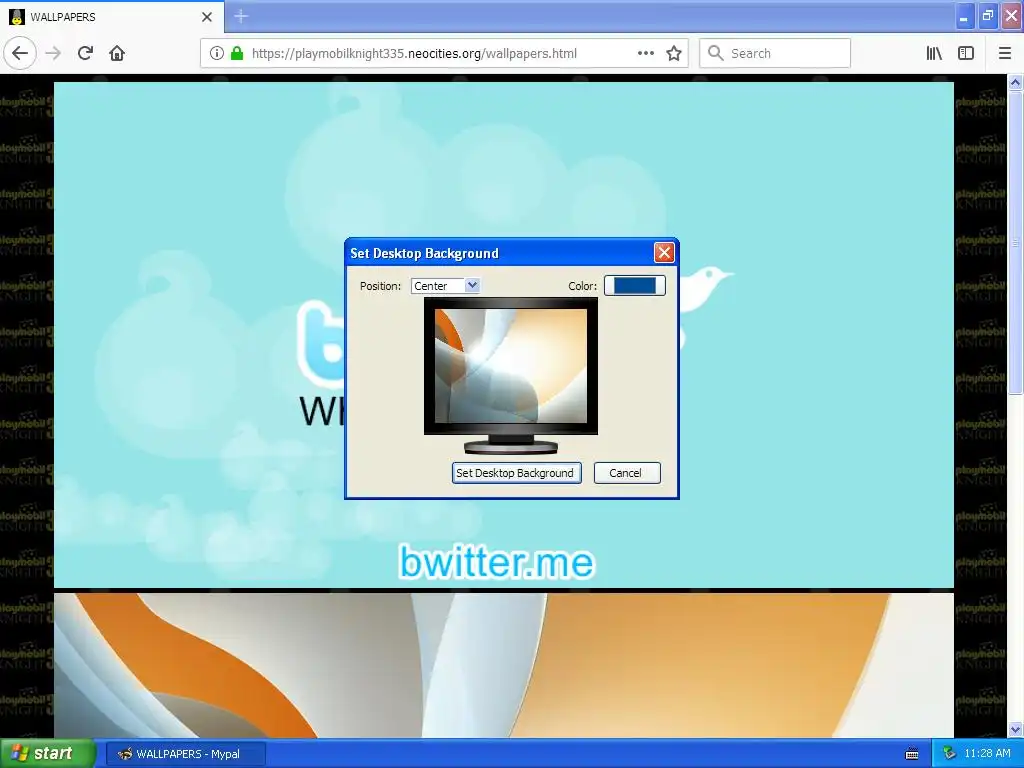Click the 11:28 AM taskbar clock

(x=987, y=754)
